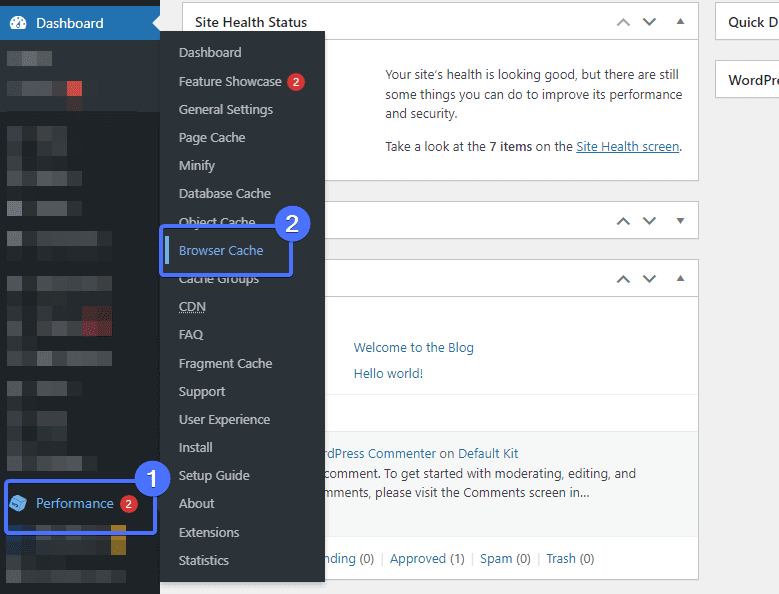
Task: Open the Welcome to the Blog post
Action: 413,347
